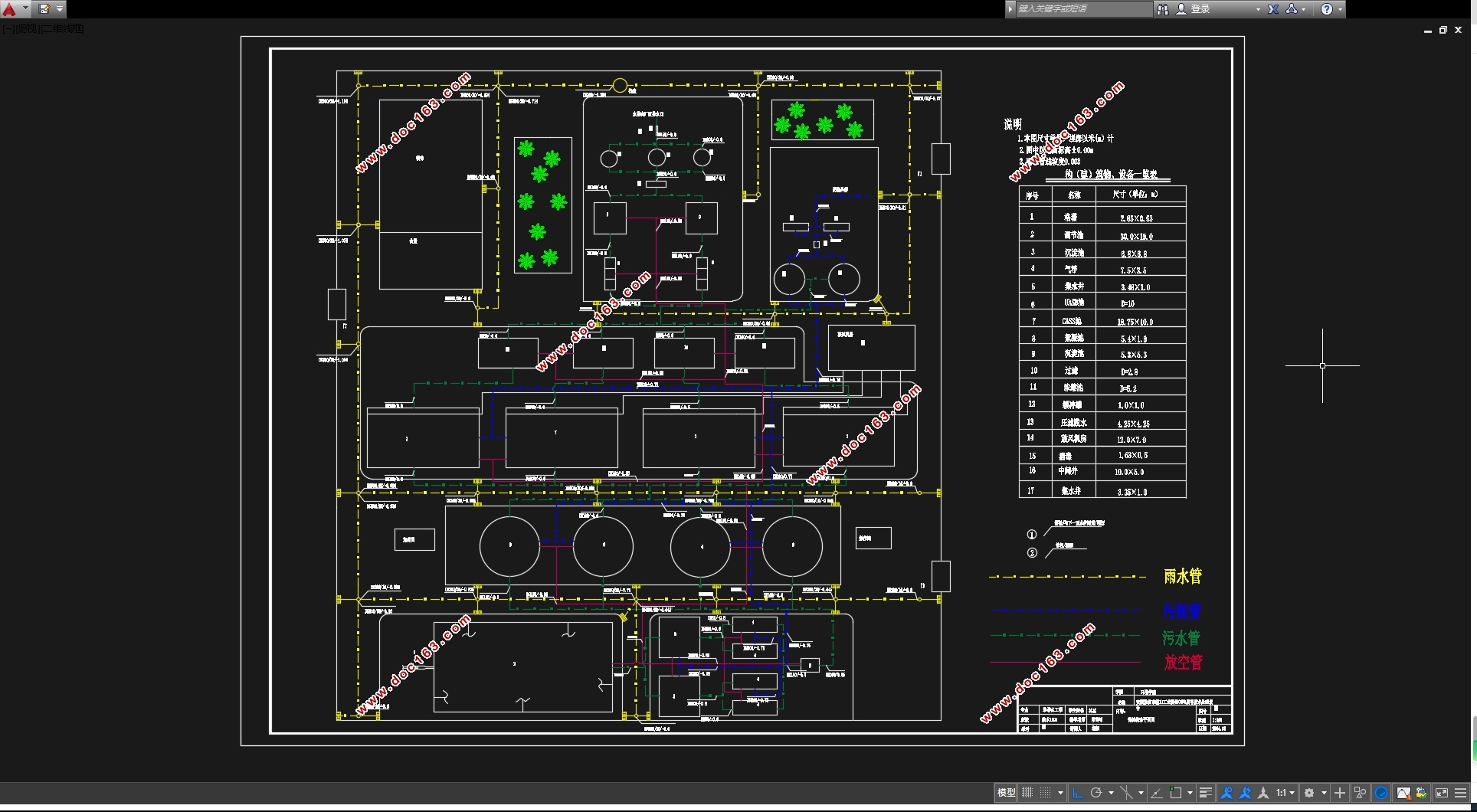Open the Help question mark icon
Viewport: 1477px width, 812px height.
click(x=1327, y=9)
